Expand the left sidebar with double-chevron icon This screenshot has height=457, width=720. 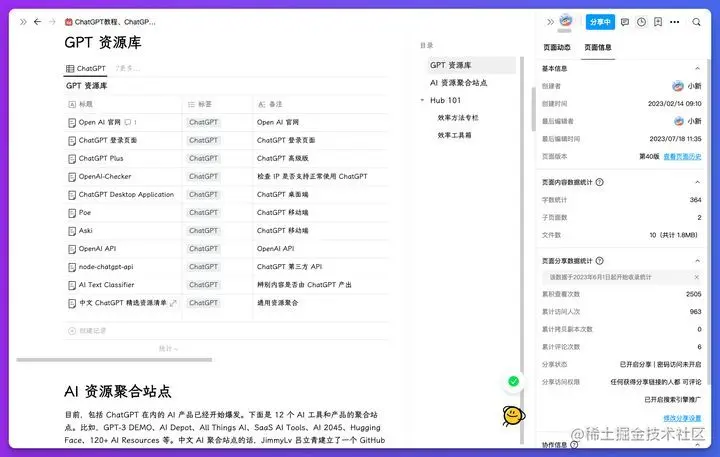point(23,22)
